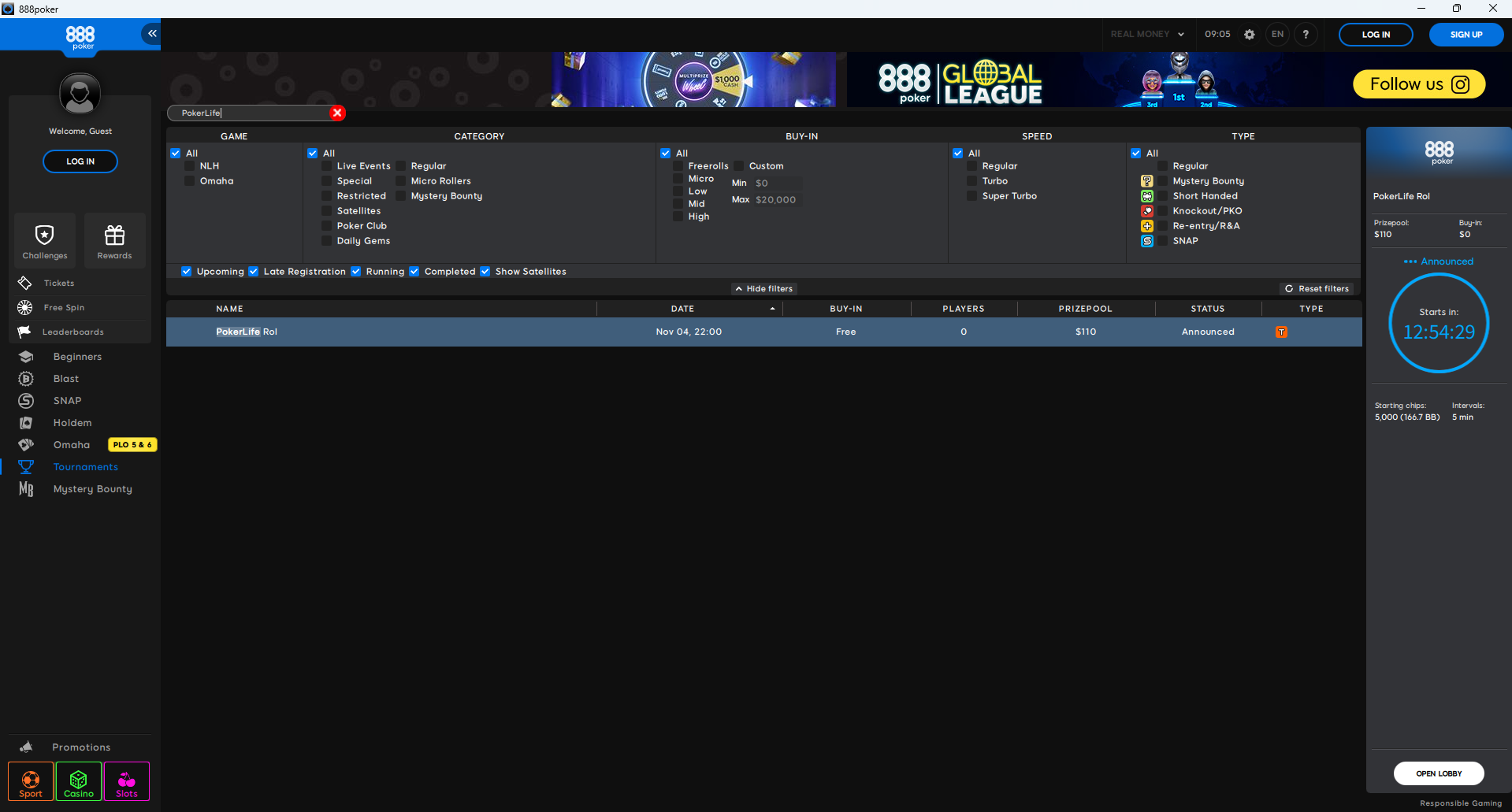This screenshot has height=812, width=1512.
Task: Collapse filters using Hide filters
Action: point(763,288)
